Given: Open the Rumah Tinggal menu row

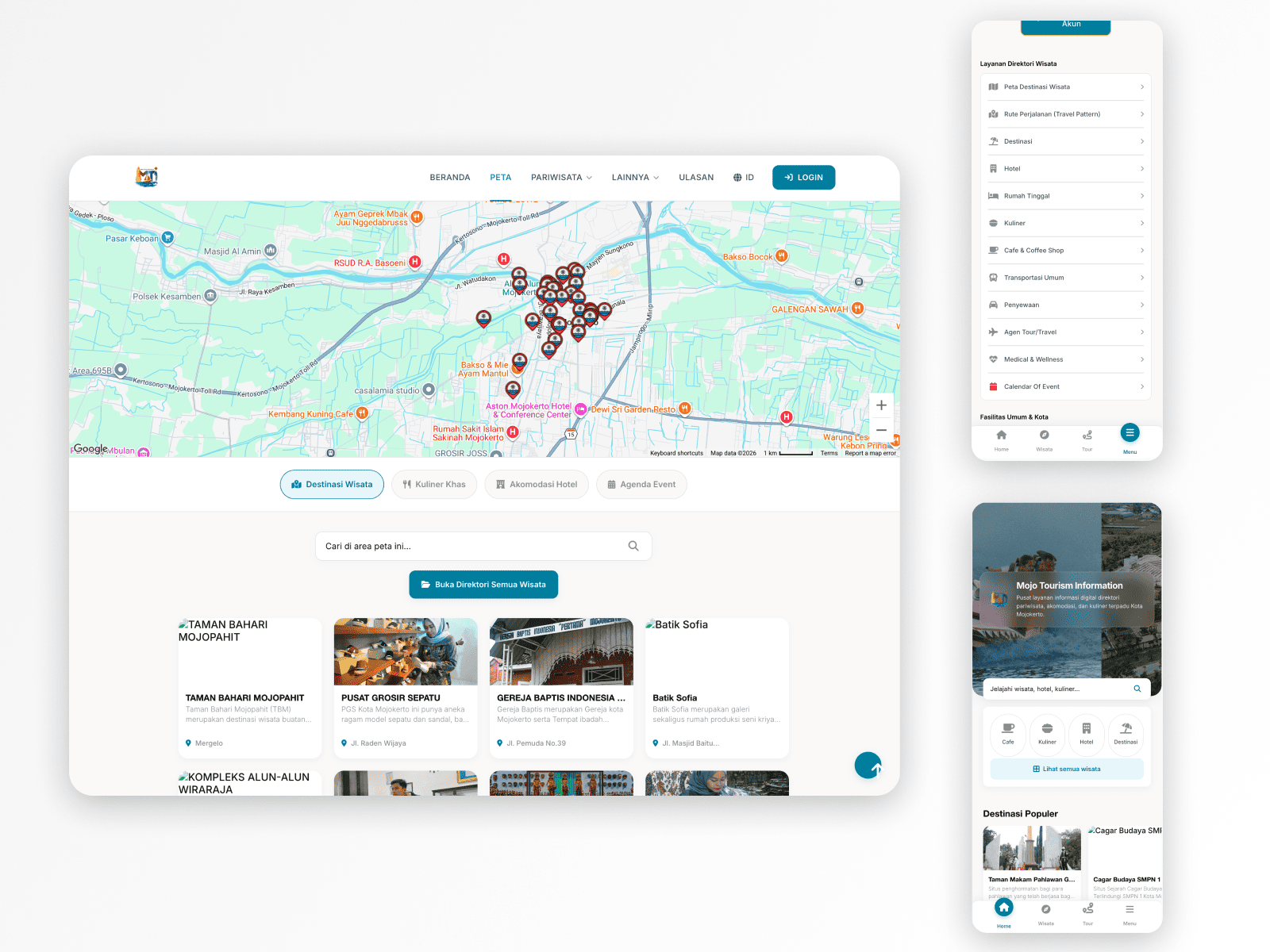Looking at the screenshot, I should [1066, 196].
